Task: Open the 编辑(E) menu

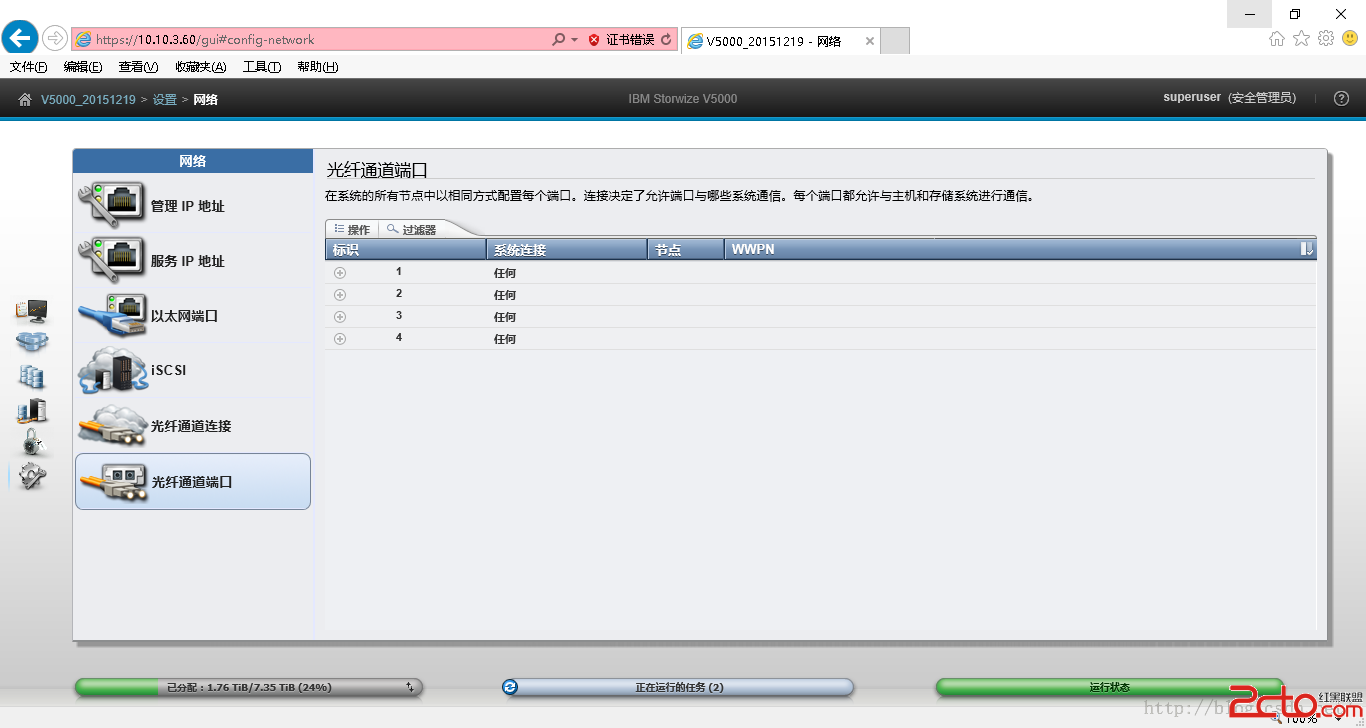Action: click(x=83, y=67)
